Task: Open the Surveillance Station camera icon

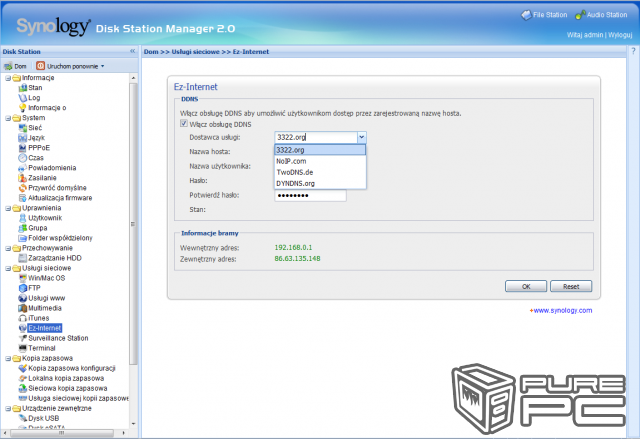Action: [23, 338]
